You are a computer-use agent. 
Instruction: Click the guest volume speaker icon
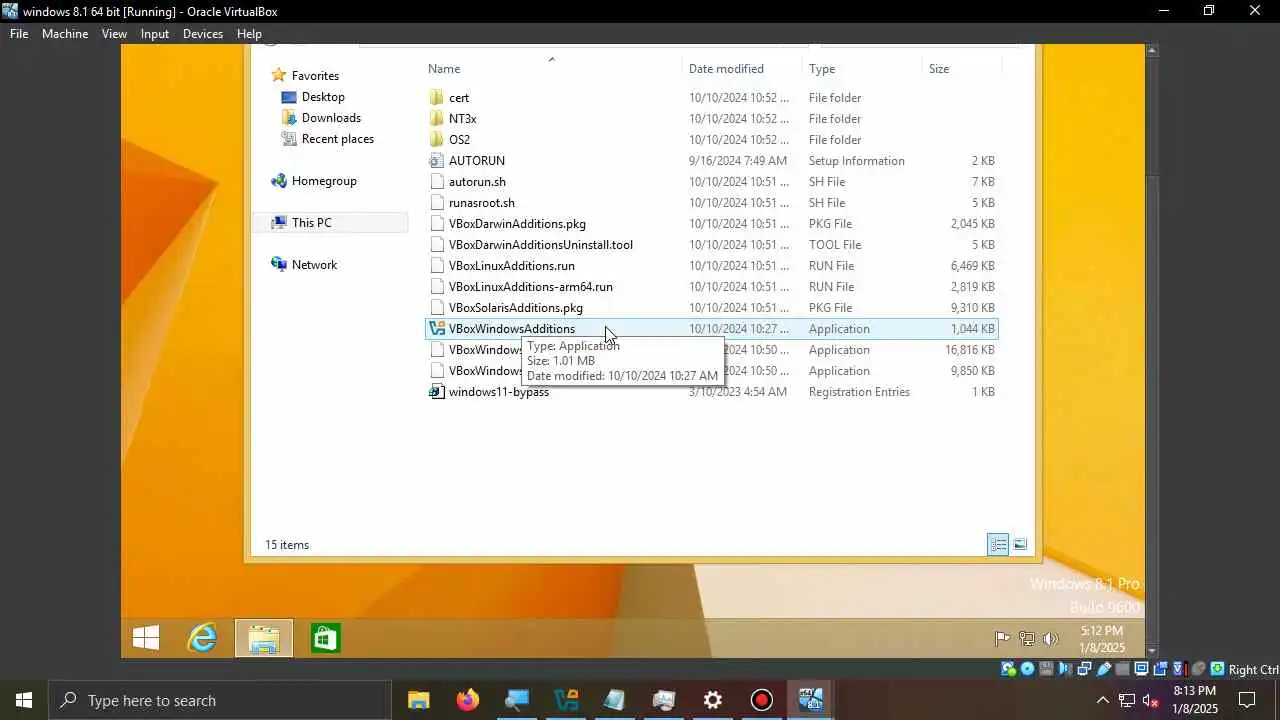pos(1051,638)
